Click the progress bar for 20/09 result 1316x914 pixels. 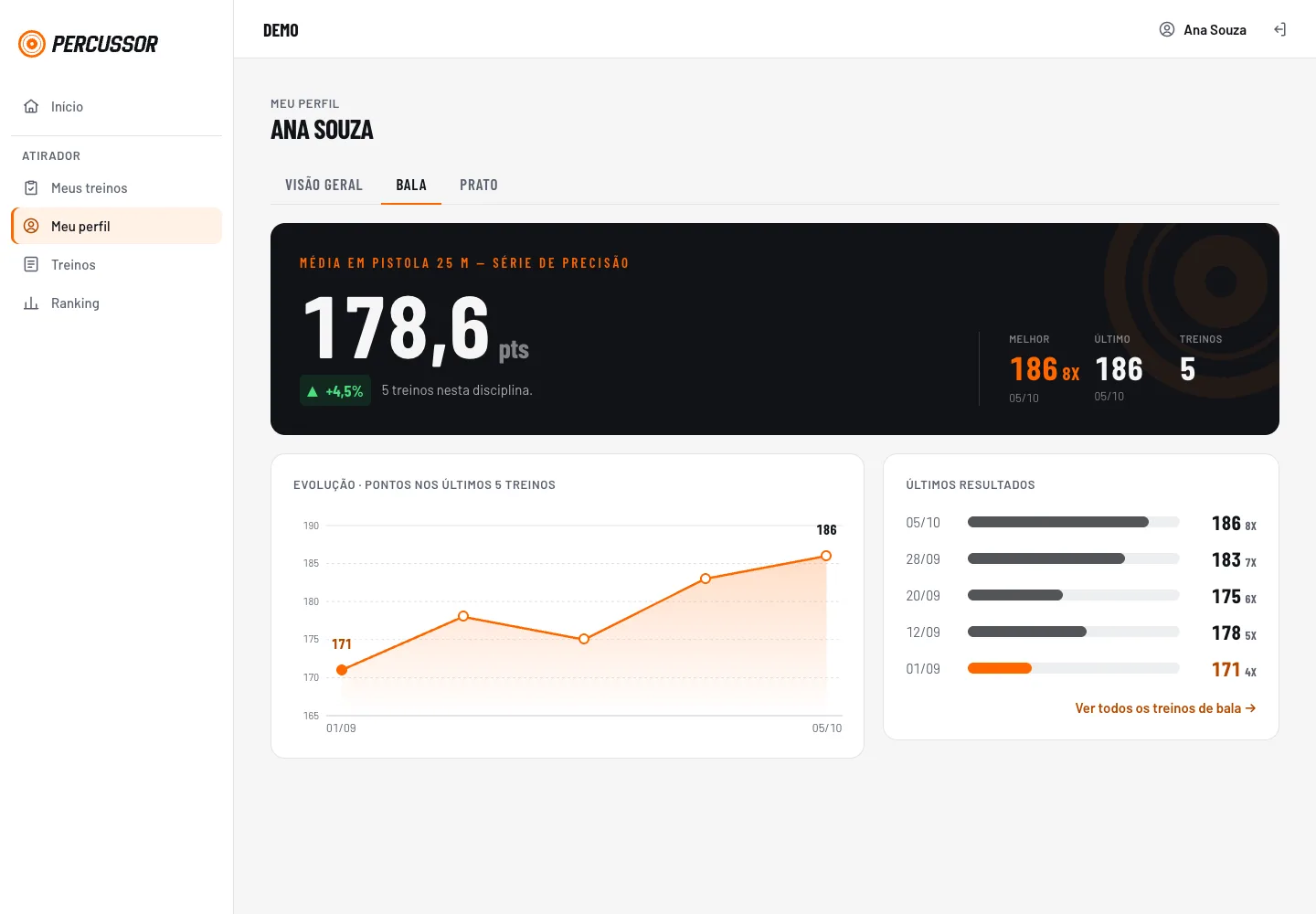1074,596
